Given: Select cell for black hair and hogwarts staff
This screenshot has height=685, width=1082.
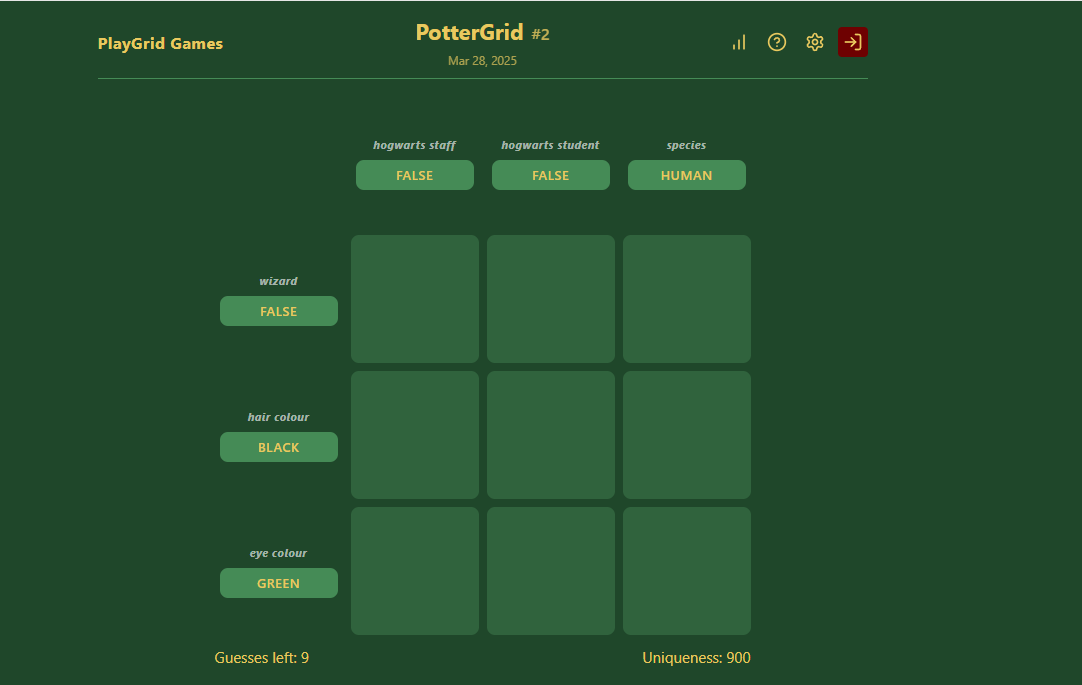Looking at the screenshot, I should (415, 435).
